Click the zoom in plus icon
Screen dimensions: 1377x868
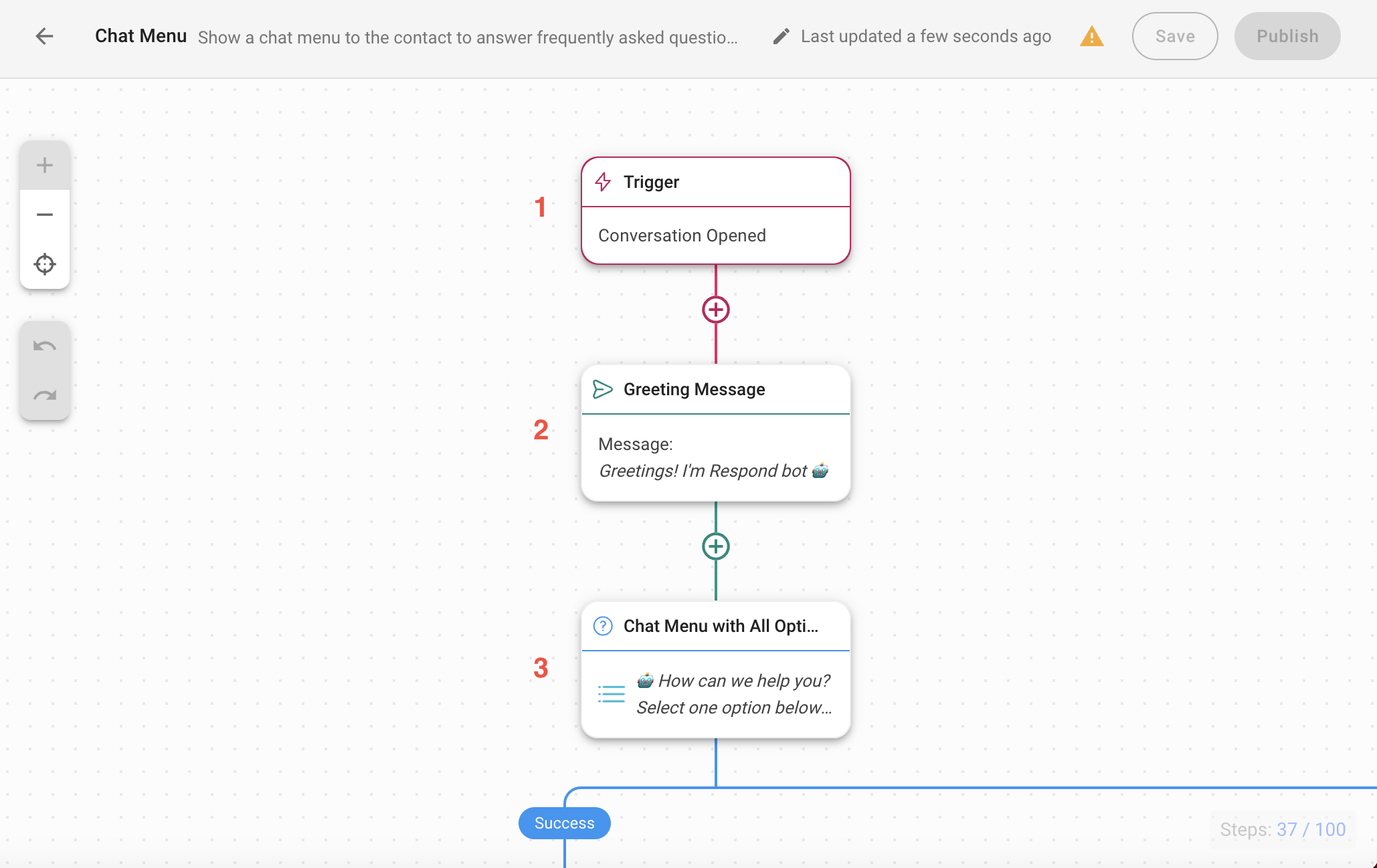pos(45,165)
